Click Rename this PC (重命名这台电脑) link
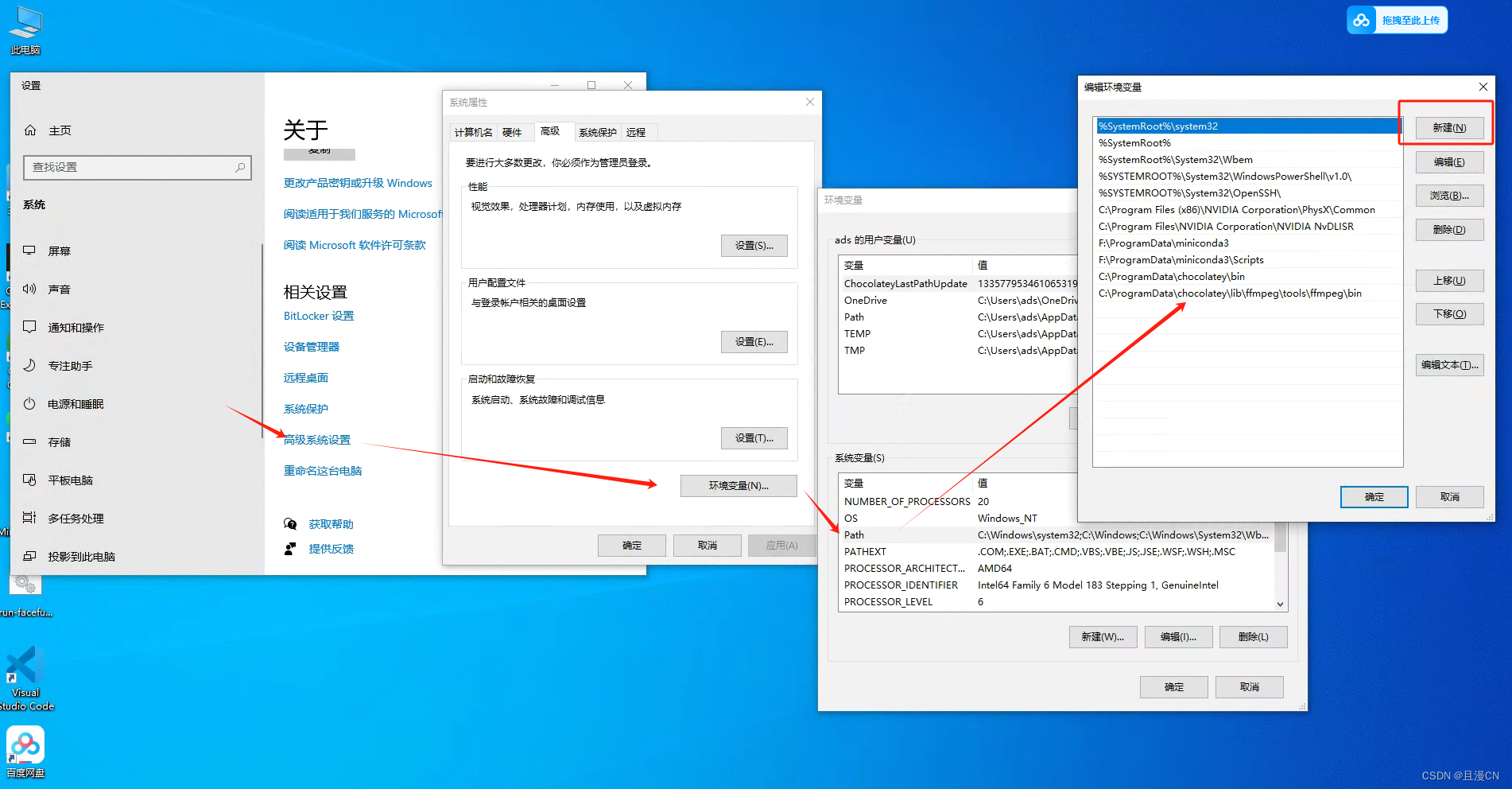1512x789 pixels. click(x=323, y=471)
